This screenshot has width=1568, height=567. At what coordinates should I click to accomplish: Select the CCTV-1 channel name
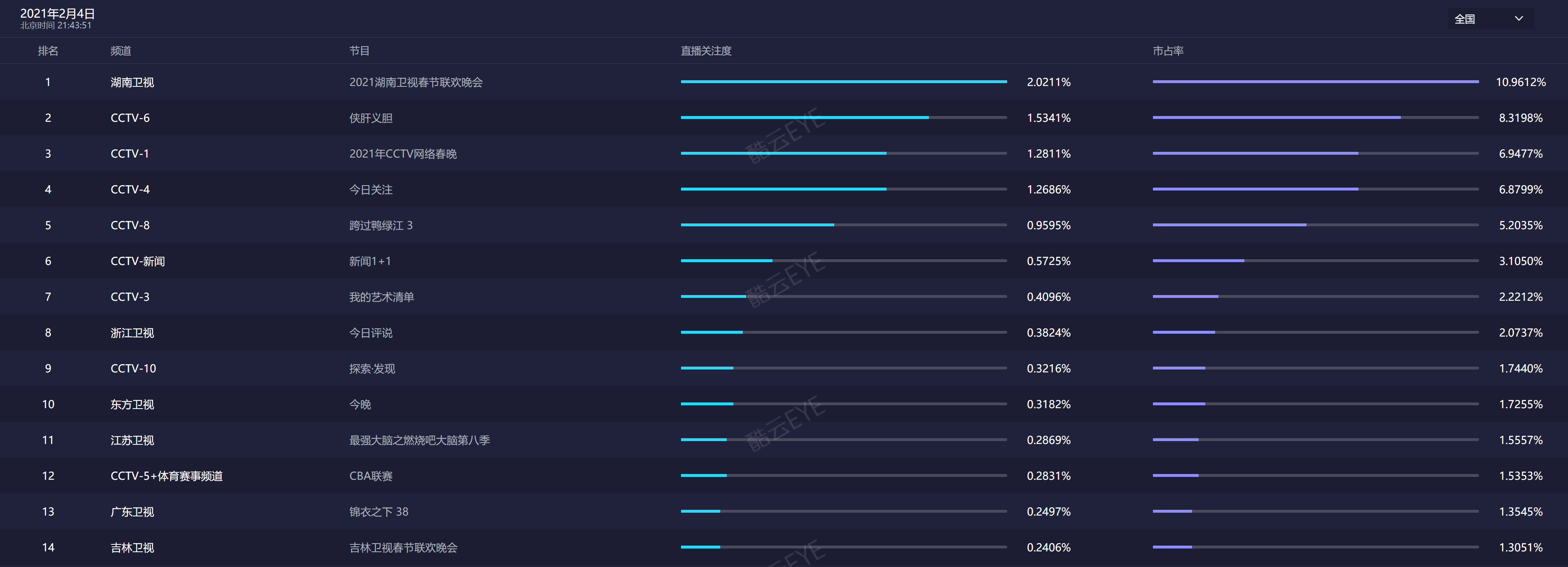tap(130, 154)
